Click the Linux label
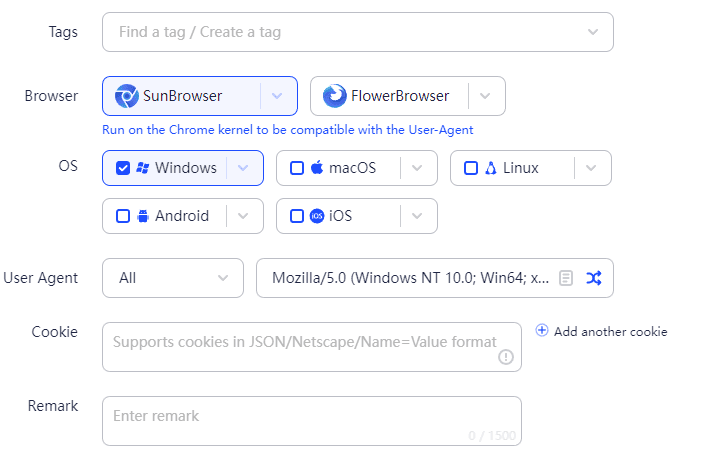Image resolution: width=725 pixels, height=451 pixels. 521,168
